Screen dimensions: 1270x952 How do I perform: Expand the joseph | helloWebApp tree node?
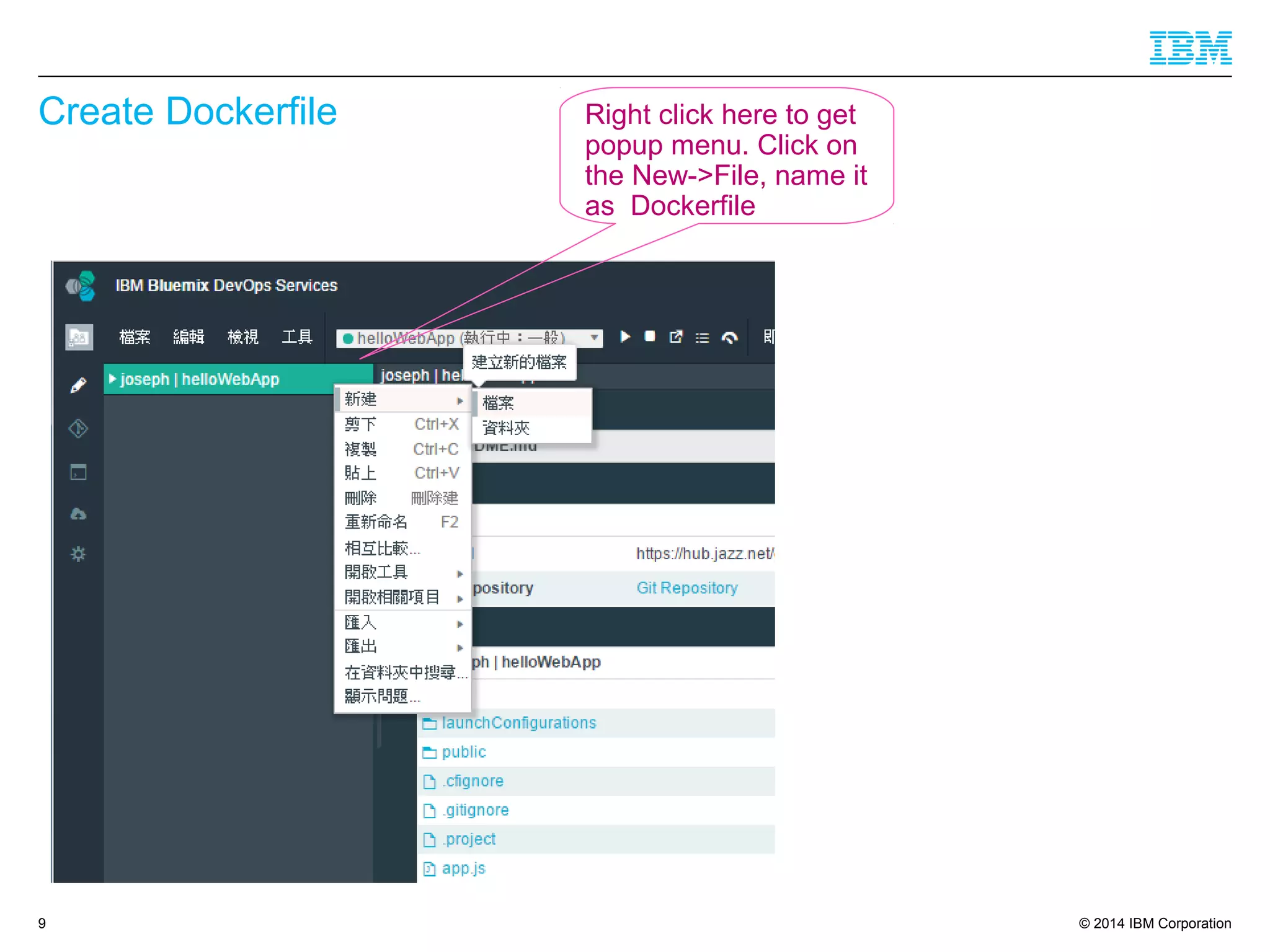pyautogui.click(x=112, y=379)
